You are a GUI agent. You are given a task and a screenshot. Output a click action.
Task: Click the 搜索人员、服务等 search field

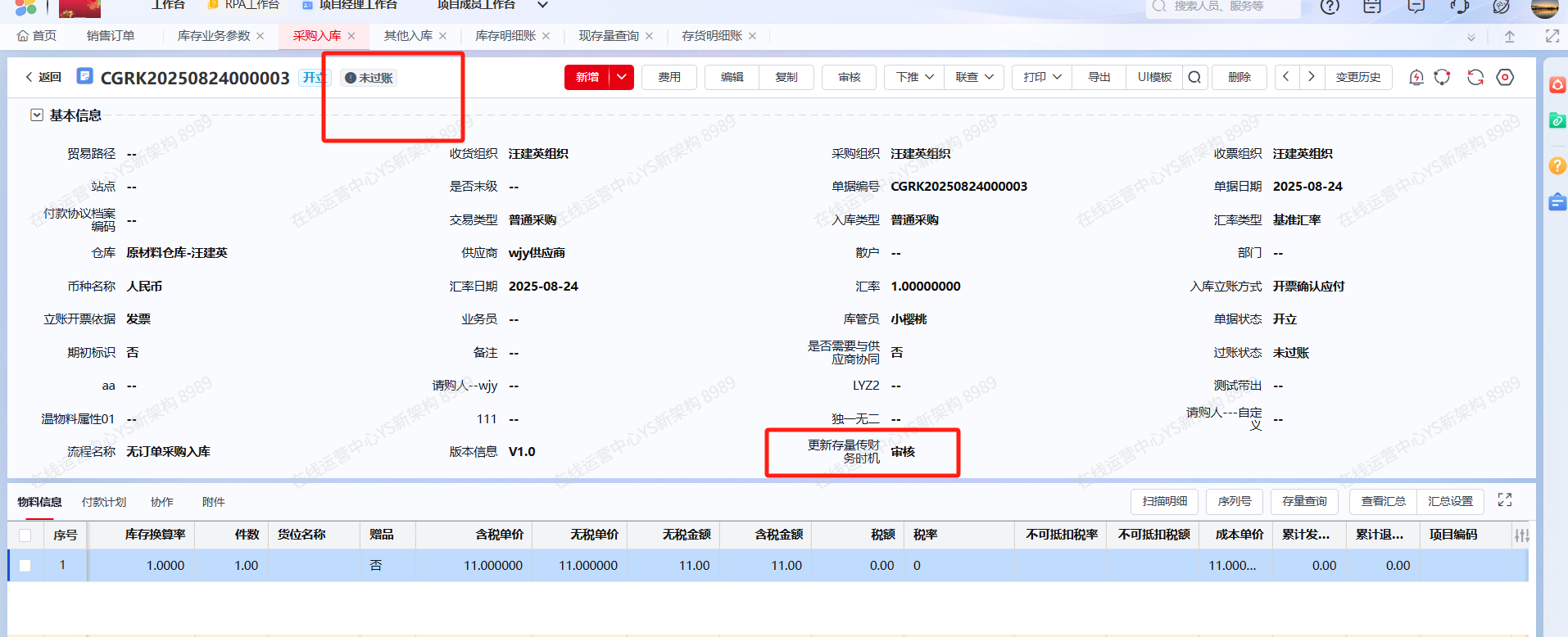(1225, 7)
